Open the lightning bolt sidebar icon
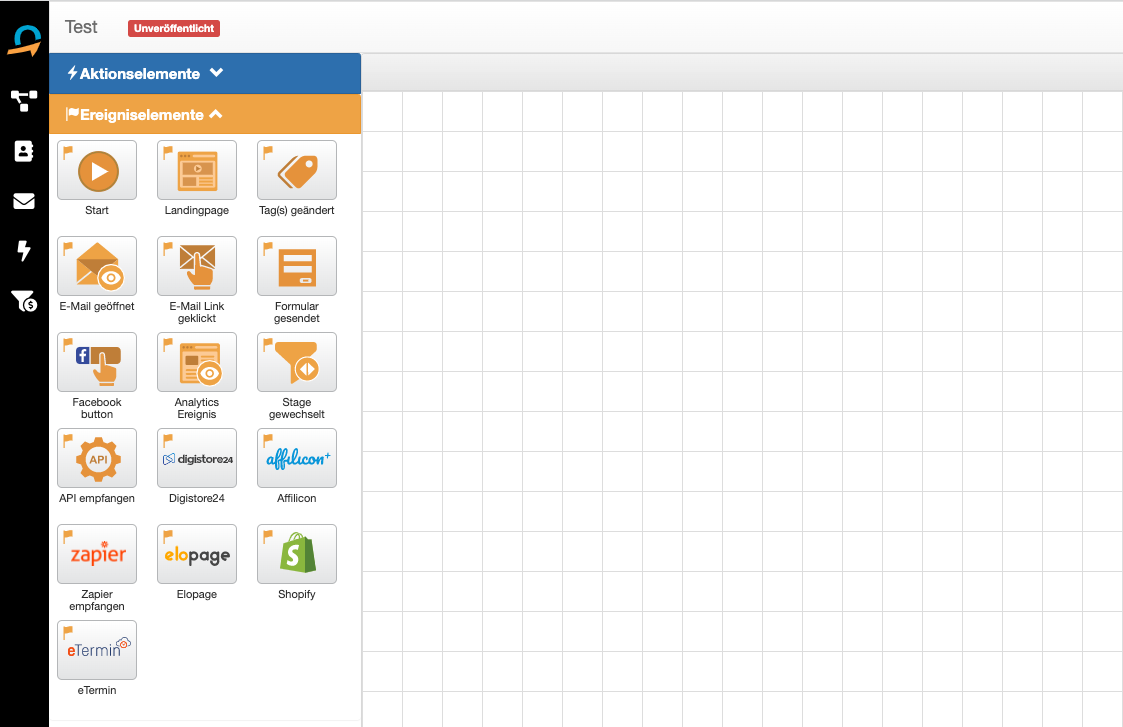This screenshot has height=727, width=1123. 24,251
